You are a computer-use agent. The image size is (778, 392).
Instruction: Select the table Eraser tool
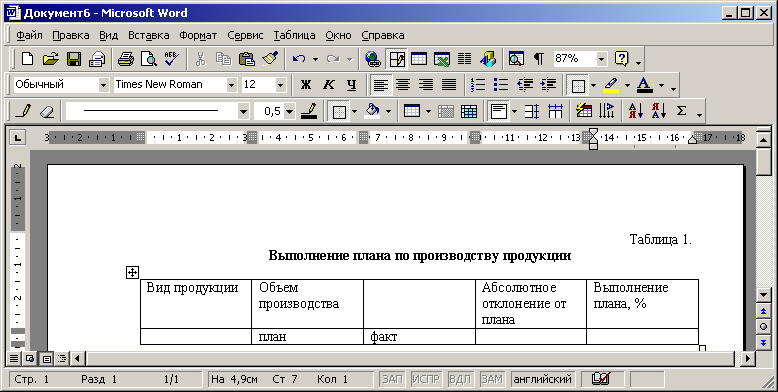[46, 111]
